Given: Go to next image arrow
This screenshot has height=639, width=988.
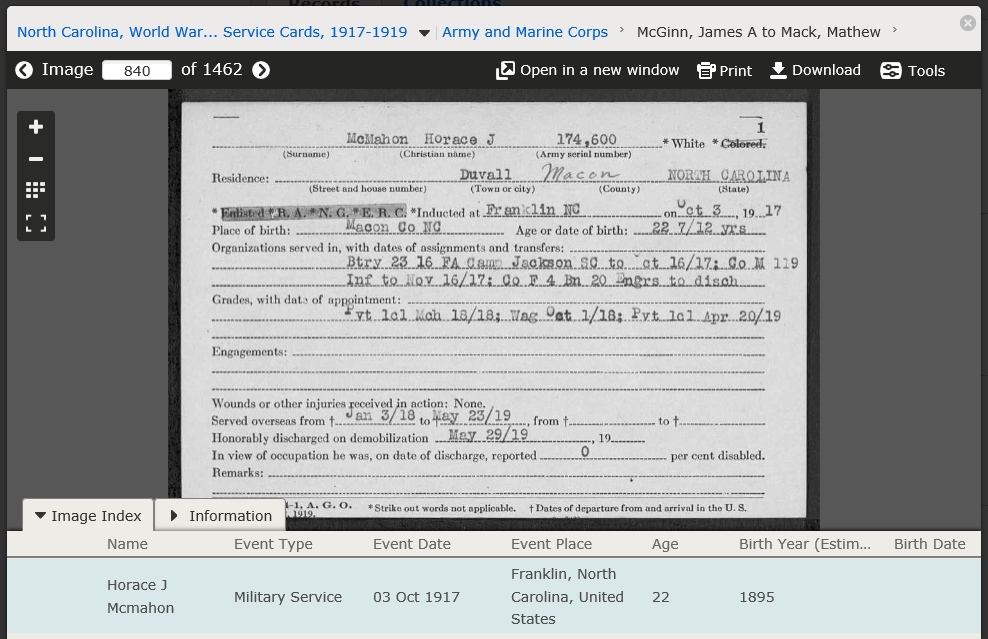Looking at the screenshot, I should click(261, 70).
